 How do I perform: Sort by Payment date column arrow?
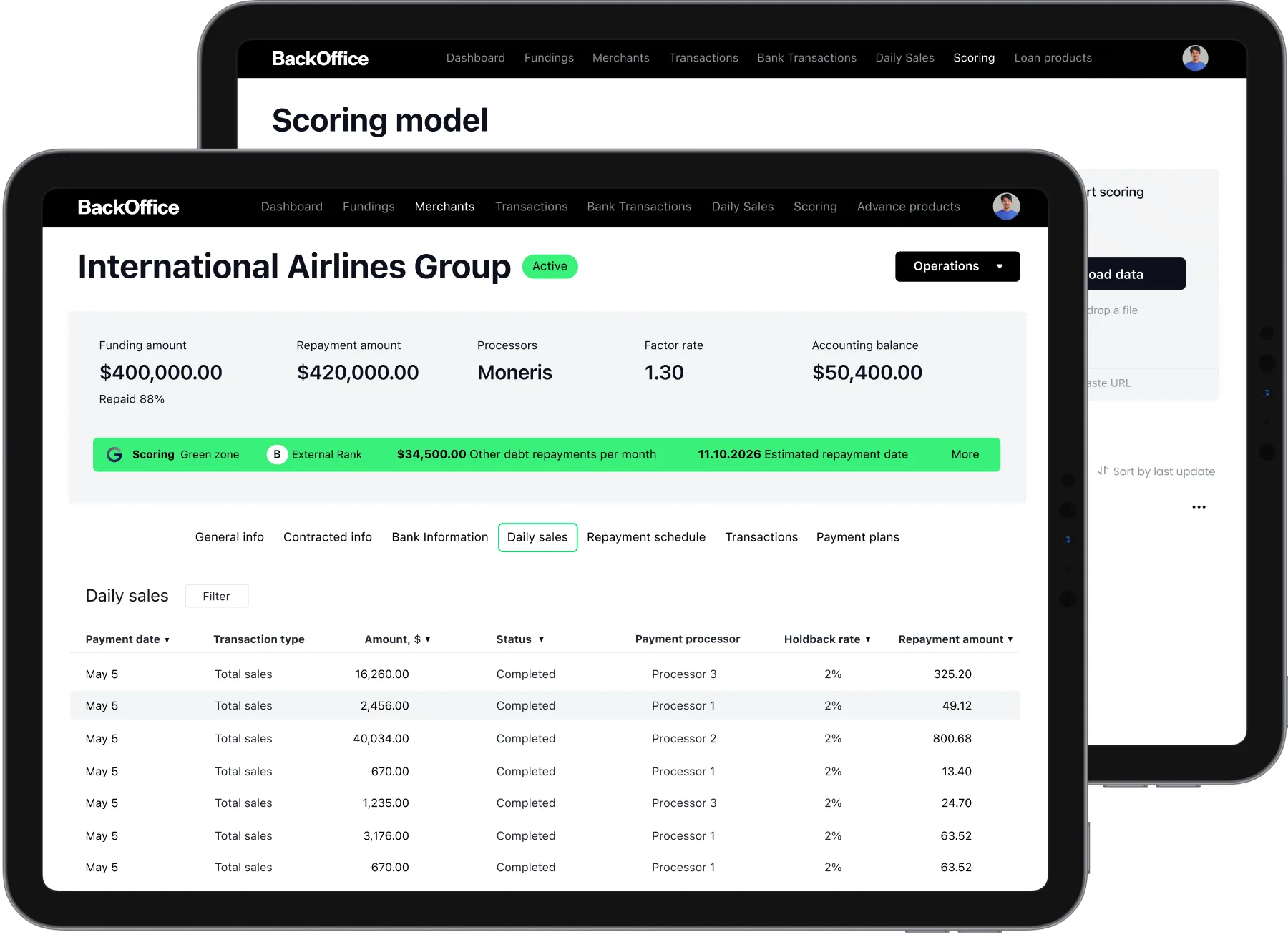coord(167,640)
